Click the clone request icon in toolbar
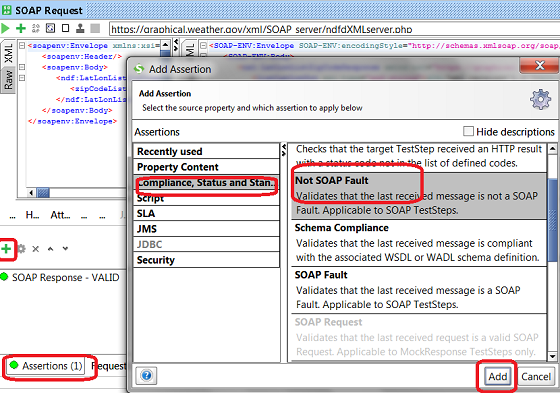The height and width of the screenshot is (393, 560). (50, 28)
